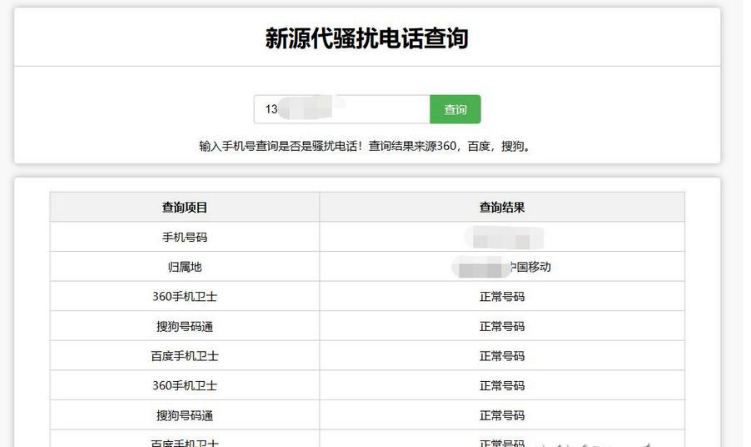Viewport: 751px width, 447px height.
Task: Click the 新源代骚扰电话查询 page title
Action: point(367,39)
